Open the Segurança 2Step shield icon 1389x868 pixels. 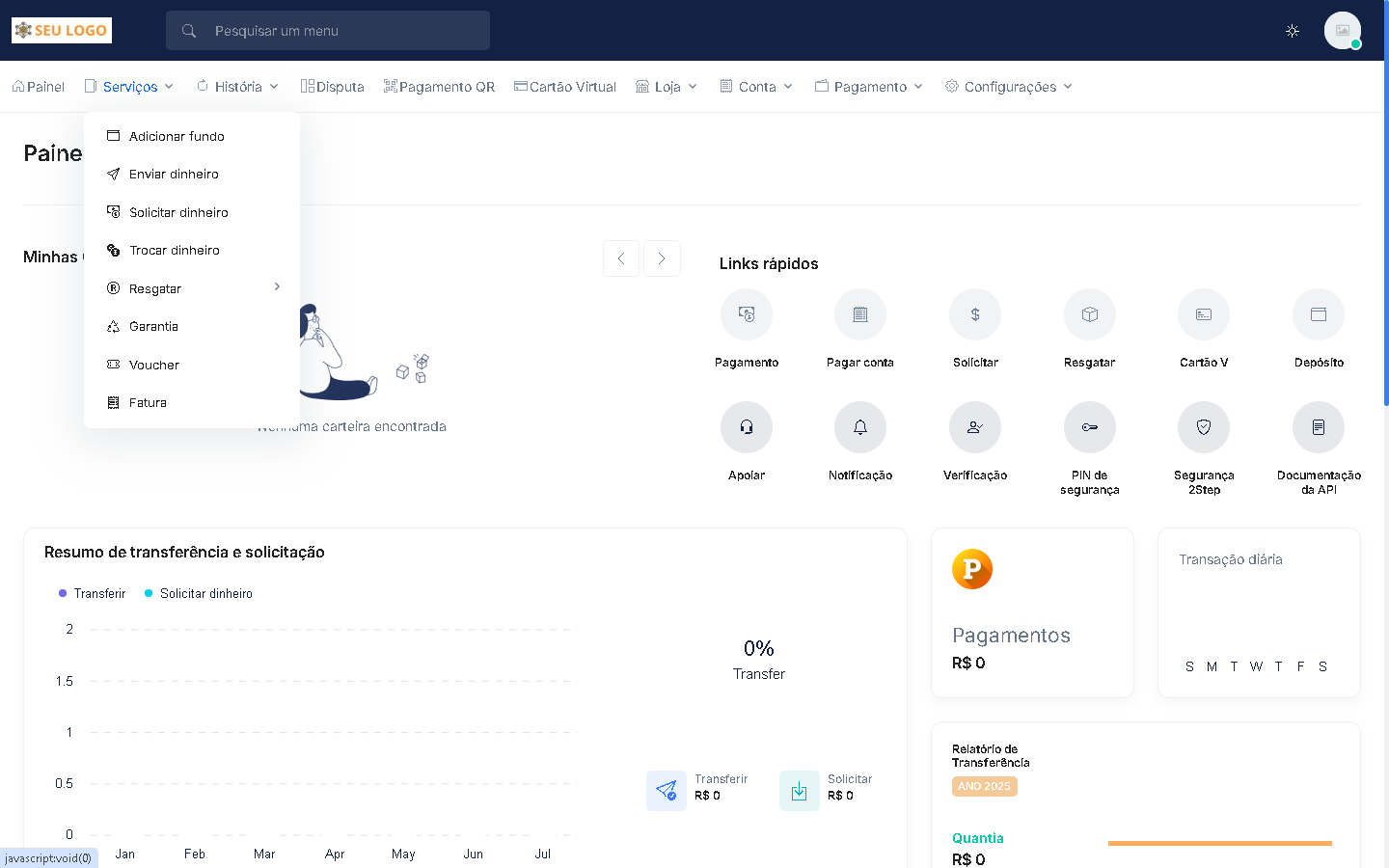[x=1203, y=427]
